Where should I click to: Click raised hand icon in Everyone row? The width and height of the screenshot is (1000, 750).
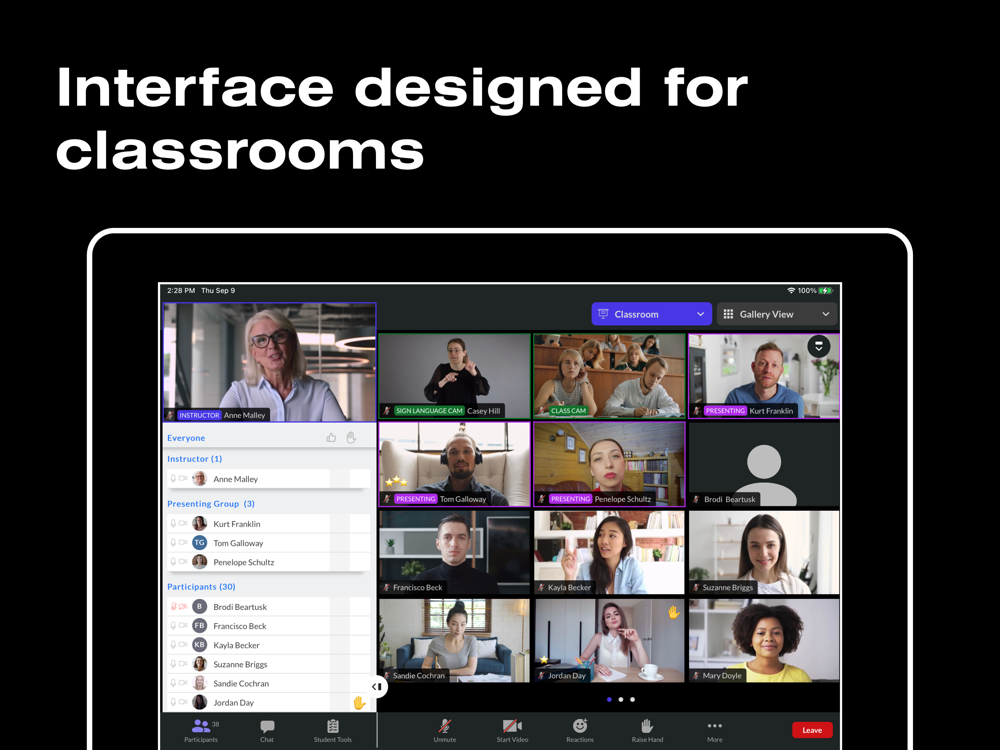click(351, 438)
